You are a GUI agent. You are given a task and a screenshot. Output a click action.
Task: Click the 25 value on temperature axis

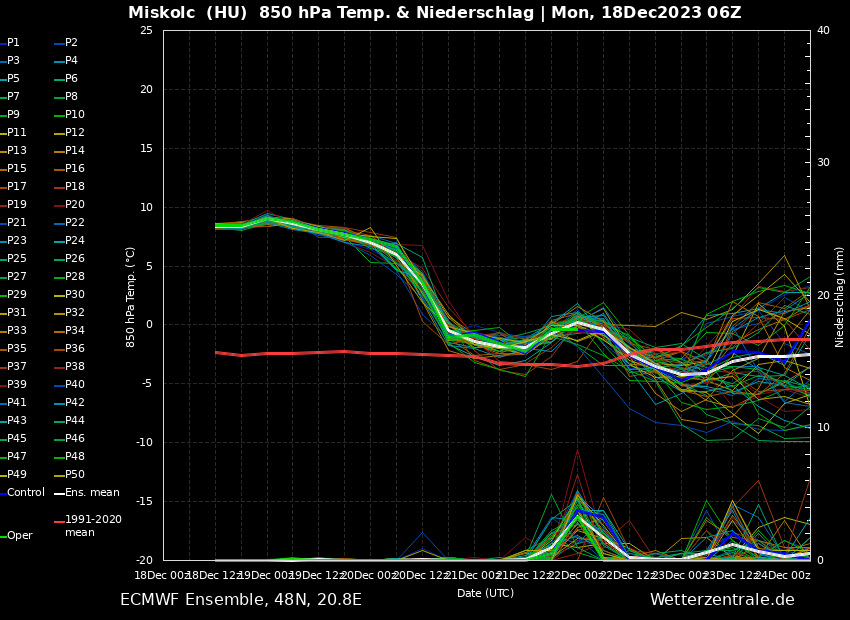coord(146,30)
